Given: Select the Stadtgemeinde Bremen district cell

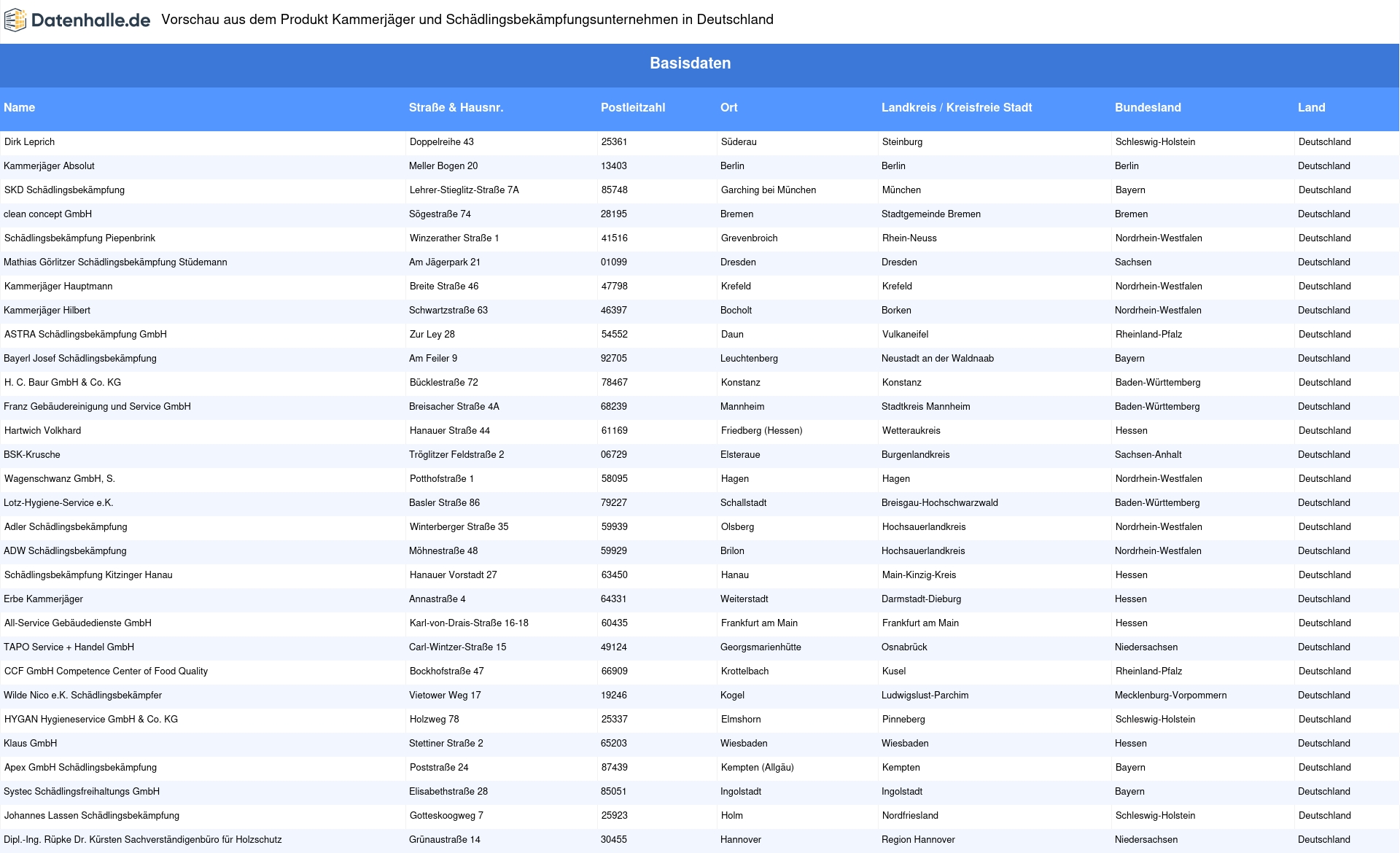Looking at the screenshot, I should coord(931,214).
